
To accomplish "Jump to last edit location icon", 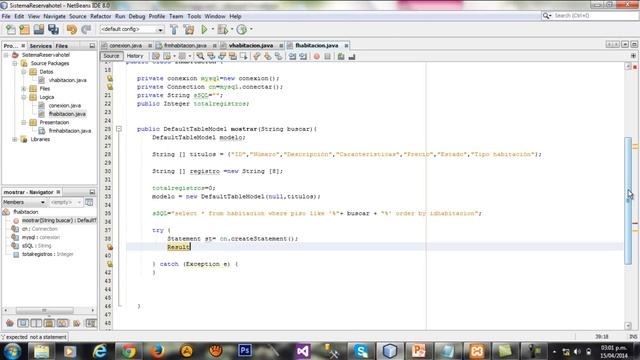I will coord(156,56).
